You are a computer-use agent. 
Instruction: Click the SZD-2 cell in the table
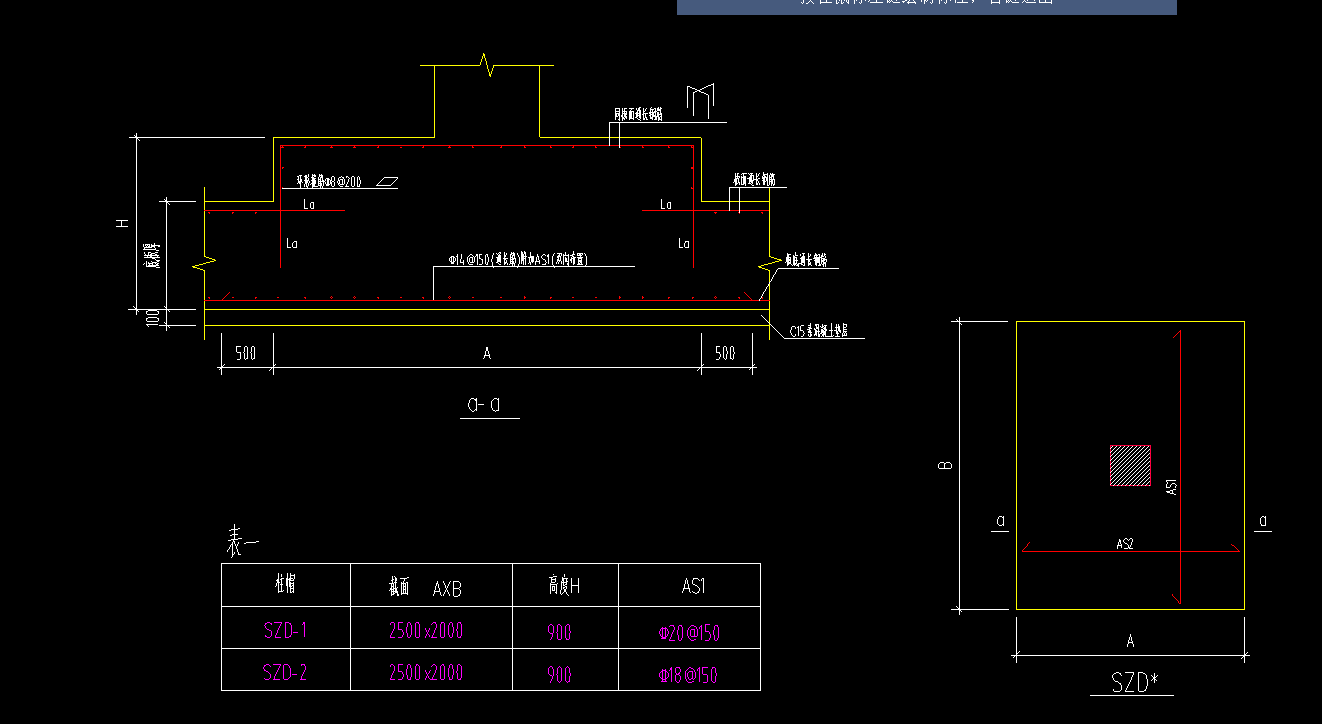[x=285, y=672]
